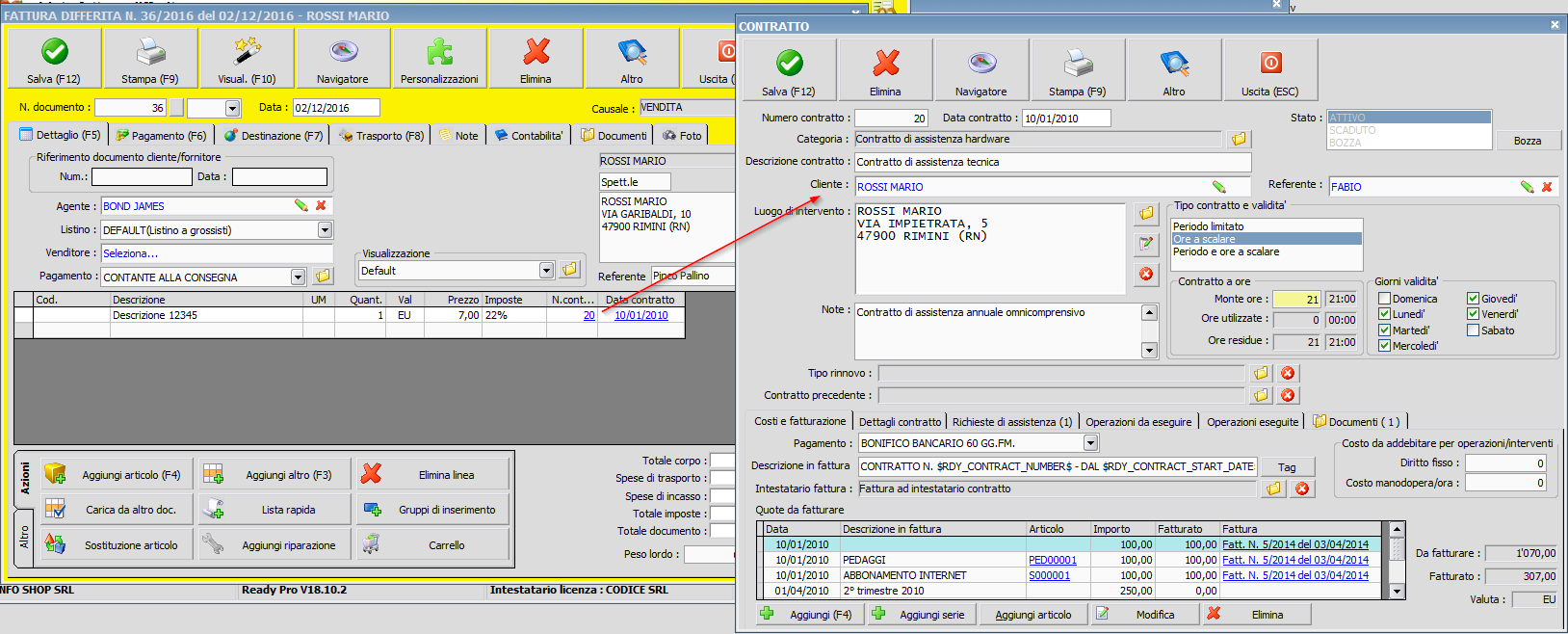Uncheck the Venerdi' checkbox
This screenshot has width=1568, height=634.
1473,314
